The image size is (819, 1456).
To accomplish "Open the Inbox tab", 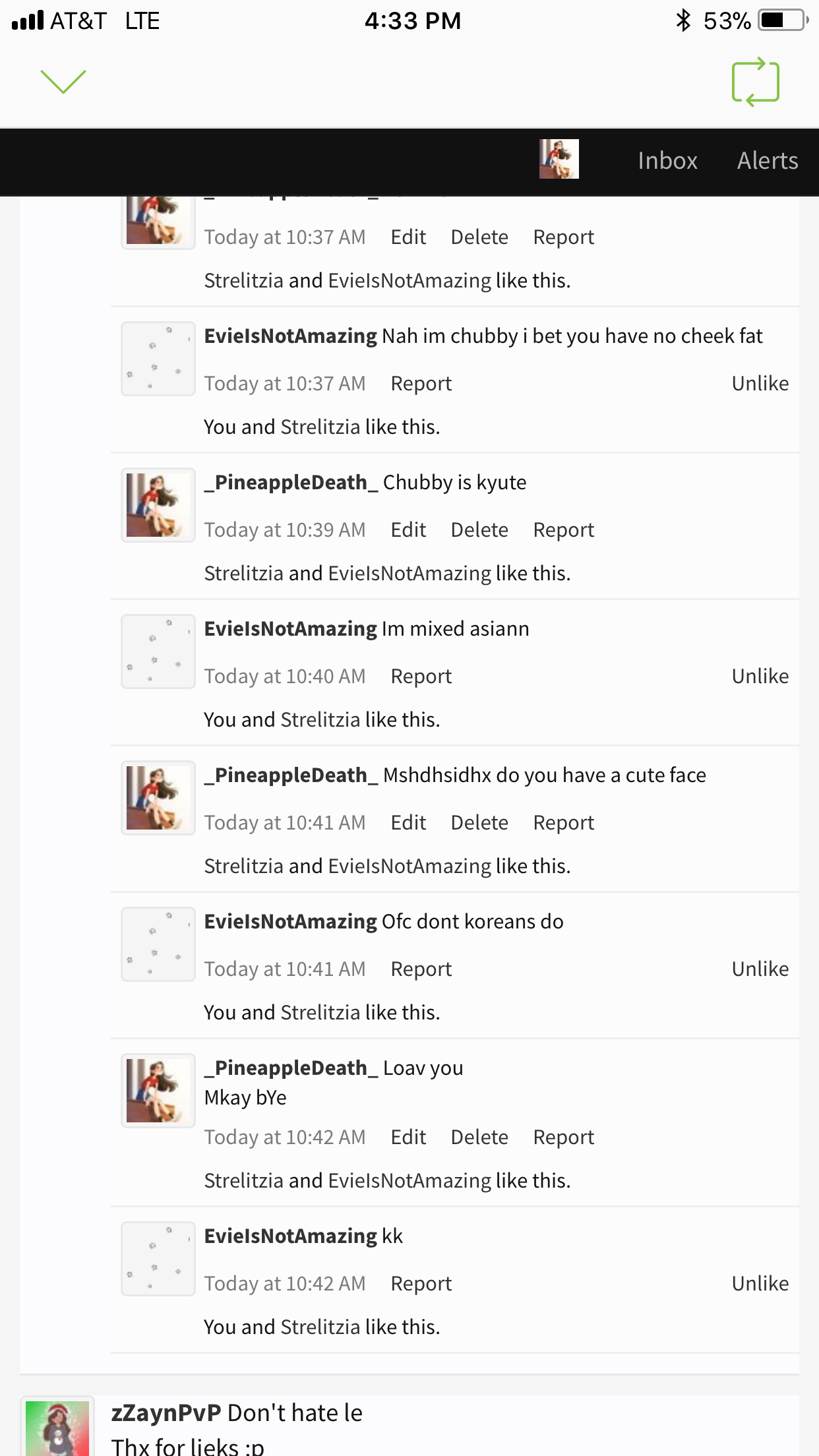I will 667,161.
